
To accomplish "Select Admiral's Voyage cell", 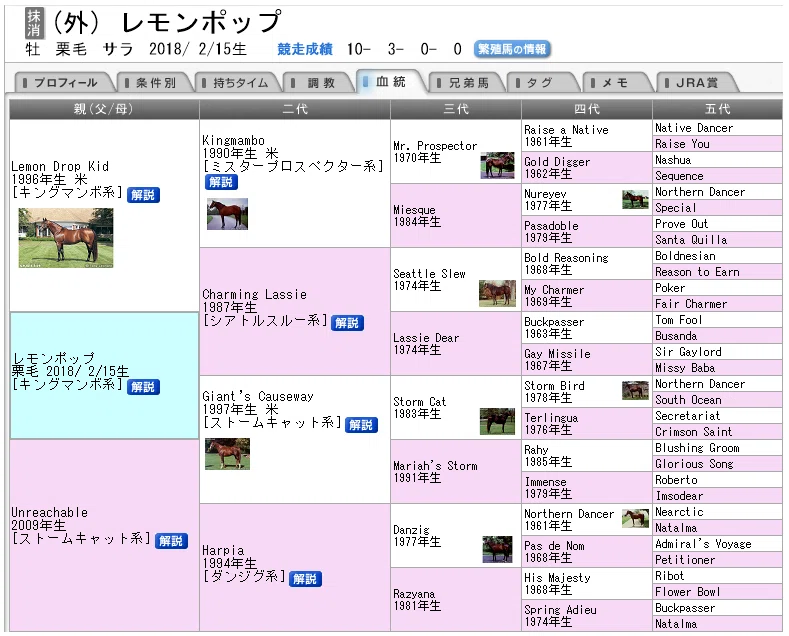I will (x=718, y=543).
